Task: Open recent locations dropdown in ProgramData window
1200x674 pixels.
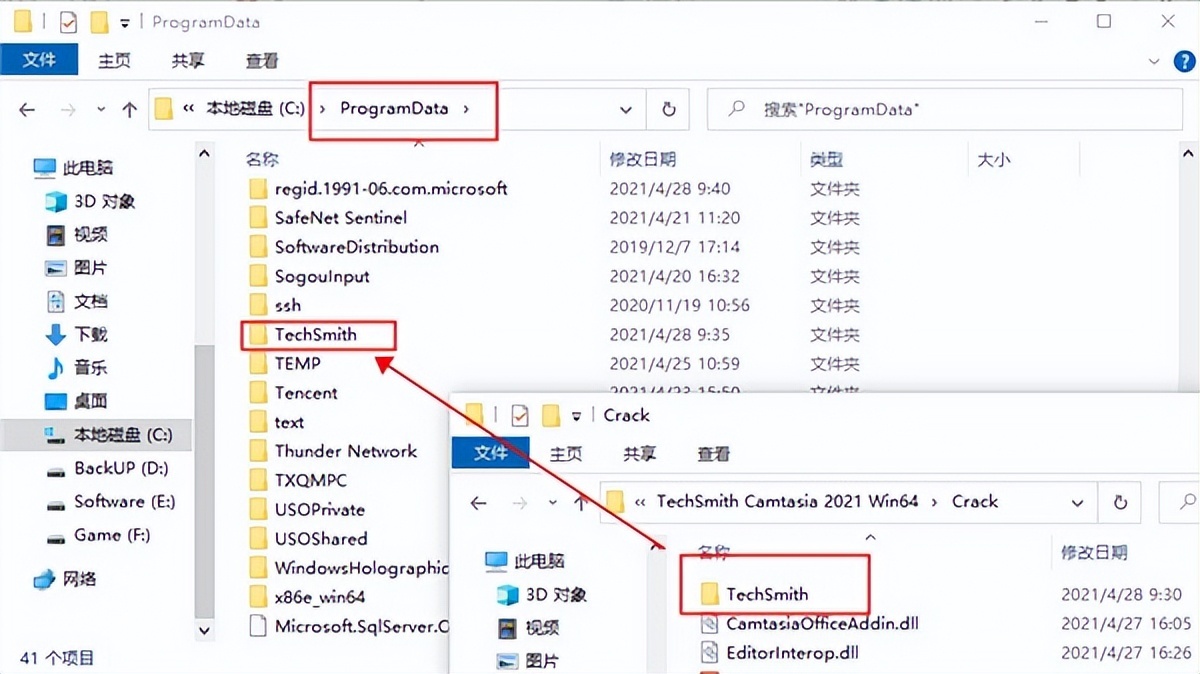Action: coord(100,110)
